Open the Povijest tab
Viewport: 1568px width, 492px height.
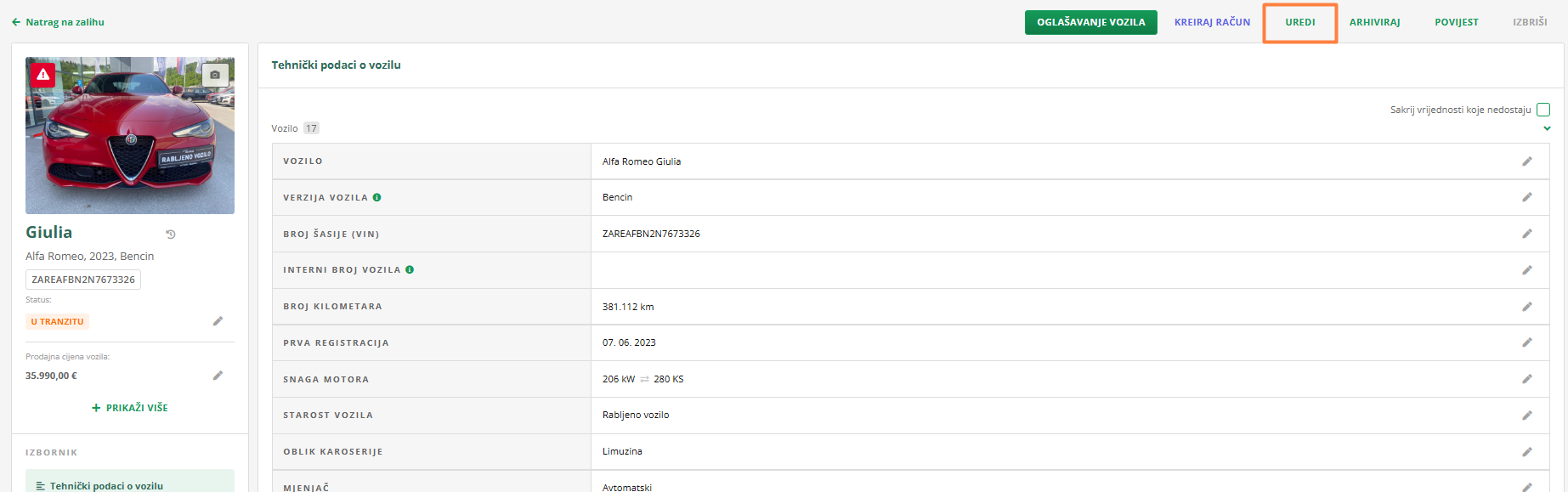click(1456, 22)
